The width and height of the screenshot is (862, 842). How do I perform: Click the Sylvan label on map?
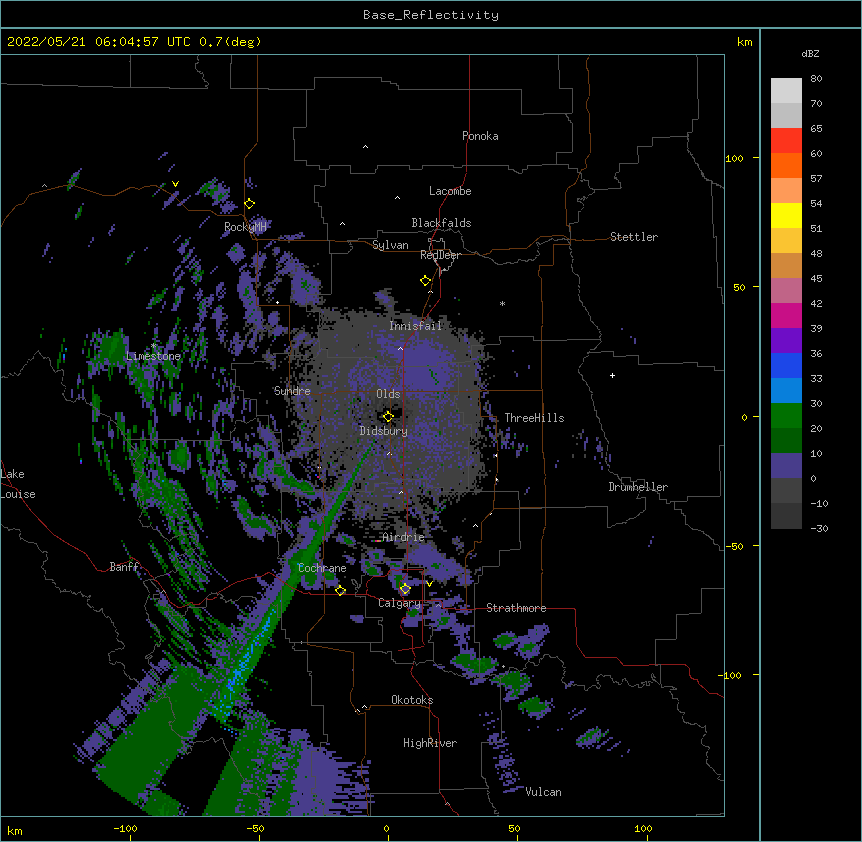[390, 245]
